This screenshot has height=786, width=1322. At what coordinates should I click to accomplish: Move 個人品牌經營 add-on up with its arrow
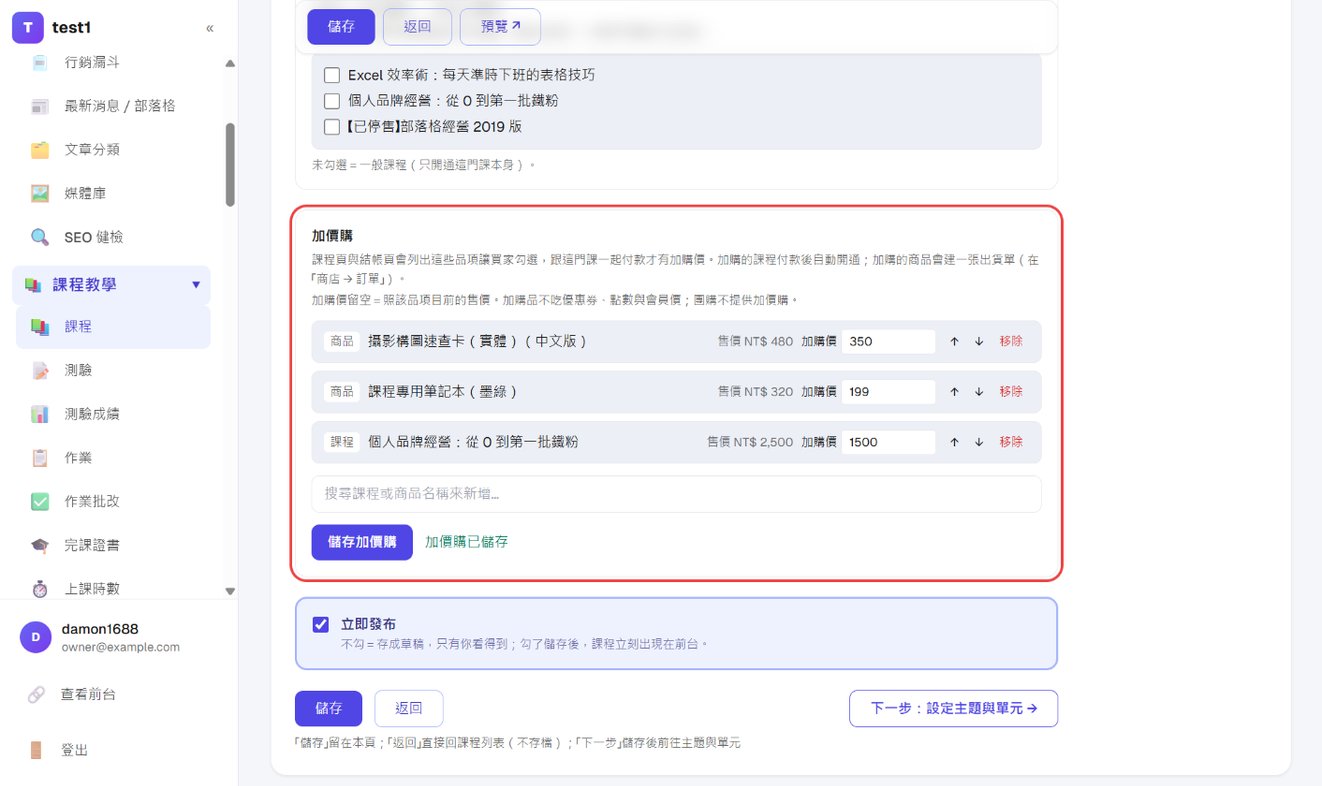point(955,442)
